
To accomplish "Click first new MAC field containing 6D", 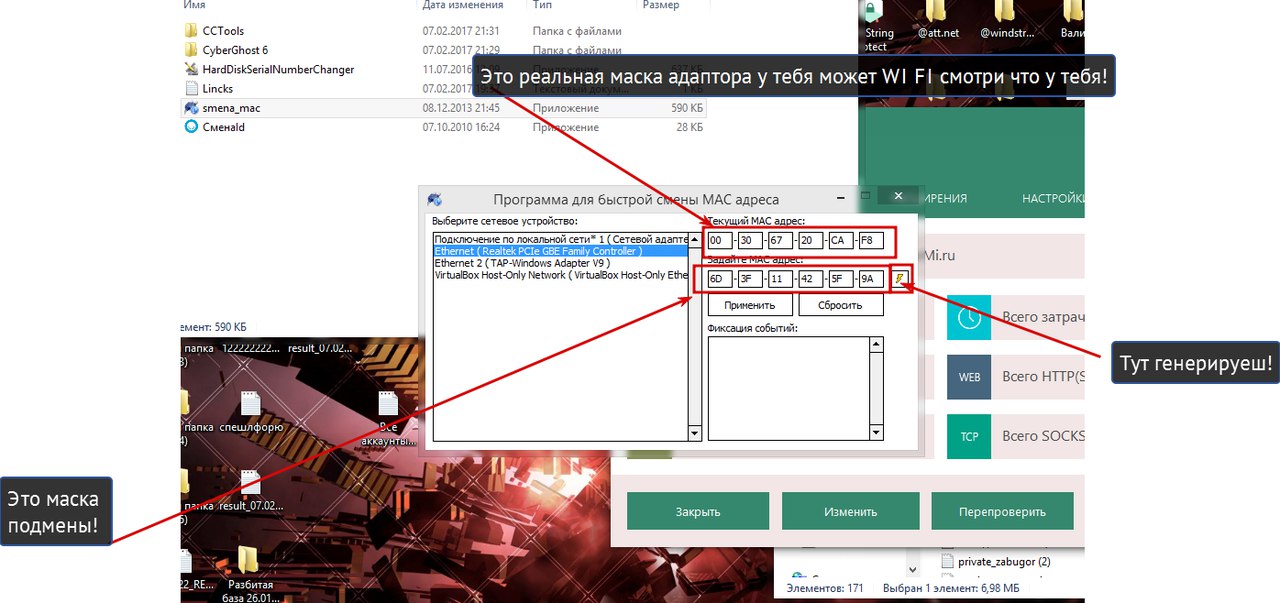I will 719,280.
